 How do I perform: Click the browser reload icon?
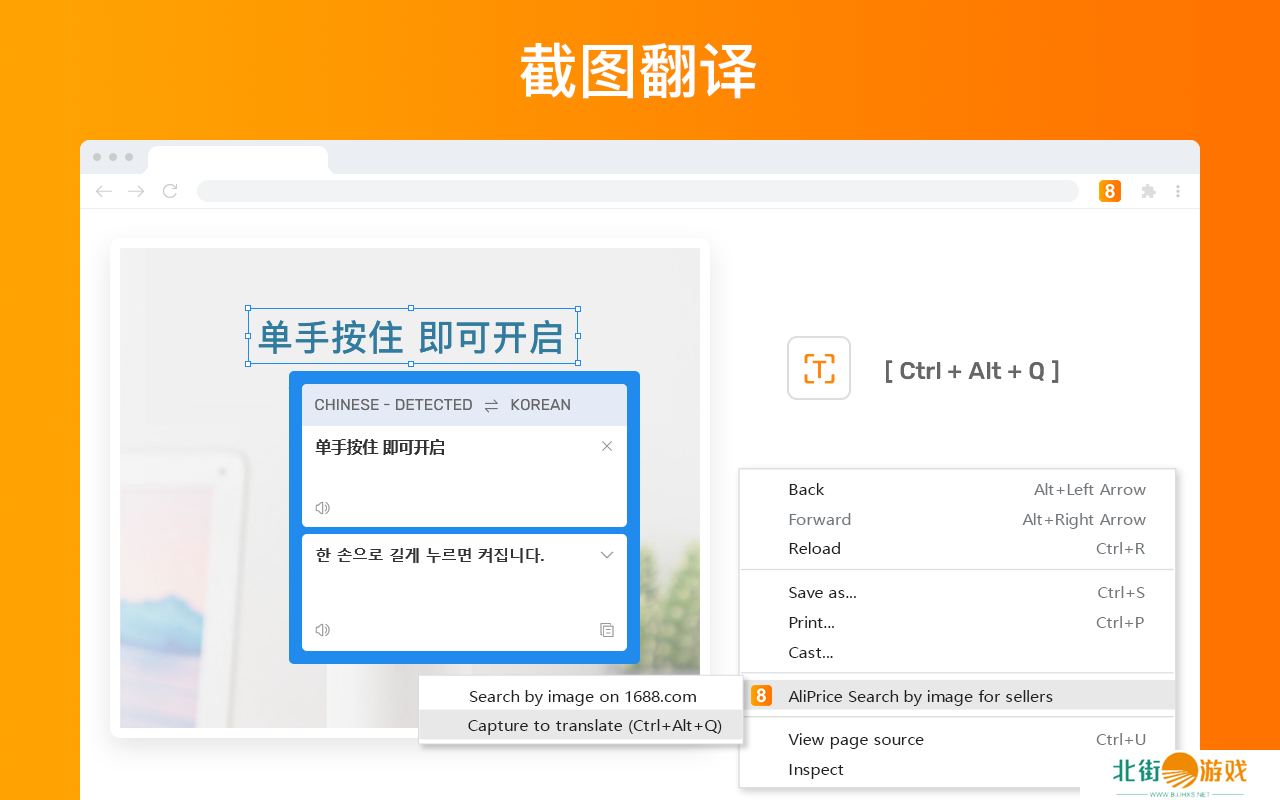[x=170, y=191]
